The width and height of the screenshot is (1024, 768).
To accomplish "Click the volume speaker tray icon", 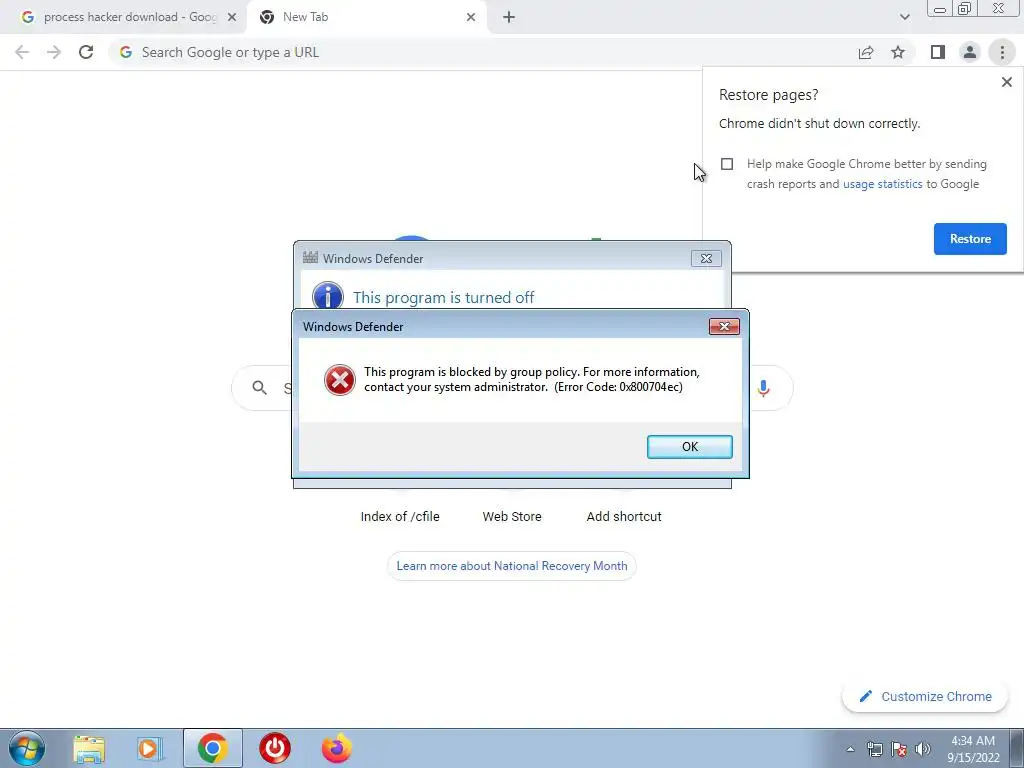I will point(923,749).
